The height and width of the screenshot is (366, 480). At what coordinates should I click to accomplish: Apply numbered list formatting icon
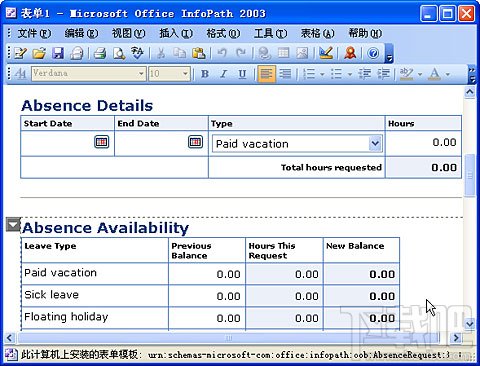click(309, 74)
